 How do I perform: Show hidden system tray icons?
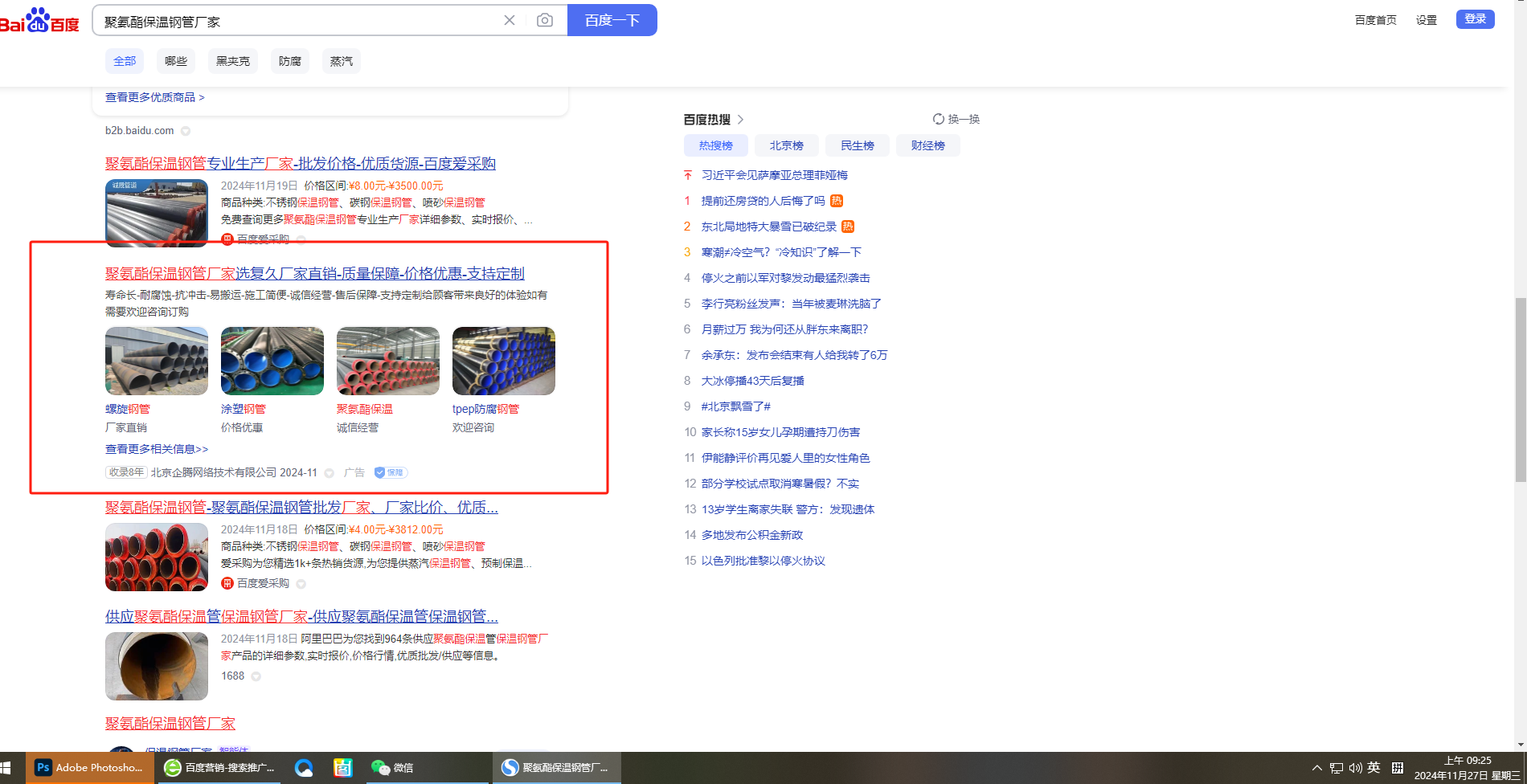coord(1316,768)
